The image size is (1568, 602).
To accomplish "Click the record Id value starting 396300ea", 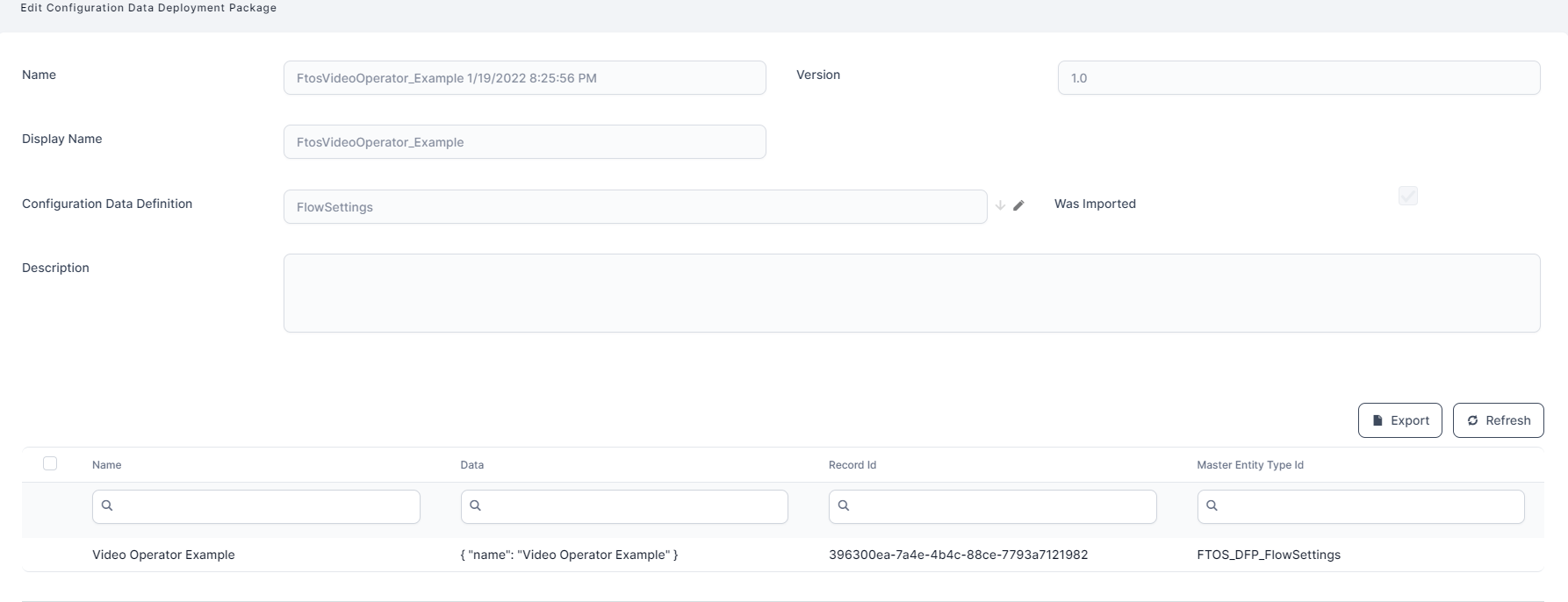I will coord(958,555).
